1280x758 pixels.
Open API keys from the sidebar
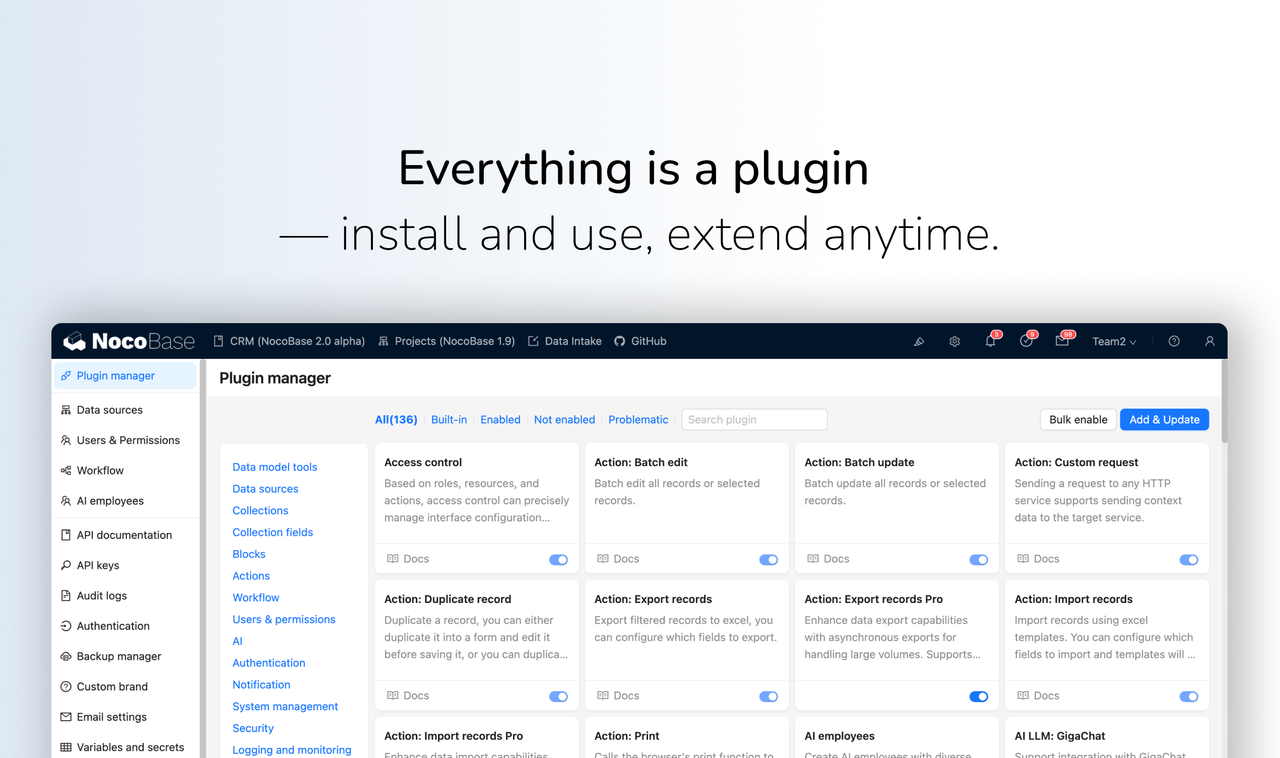coord(98,565)
